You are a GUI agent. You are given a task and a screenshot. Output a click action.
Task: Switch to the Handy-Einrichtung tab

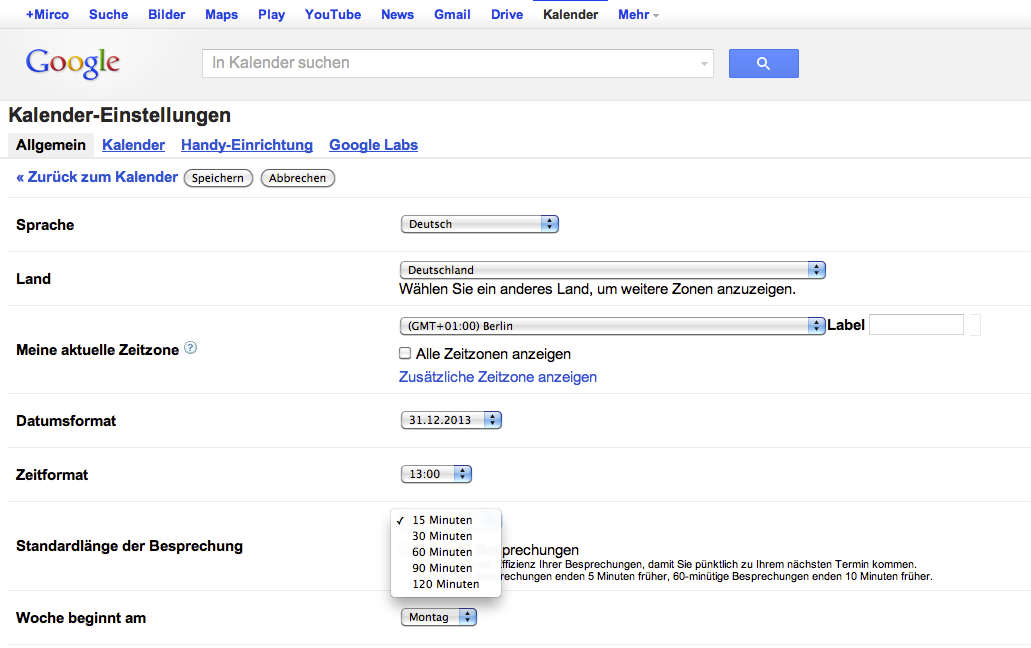[247, 145]
